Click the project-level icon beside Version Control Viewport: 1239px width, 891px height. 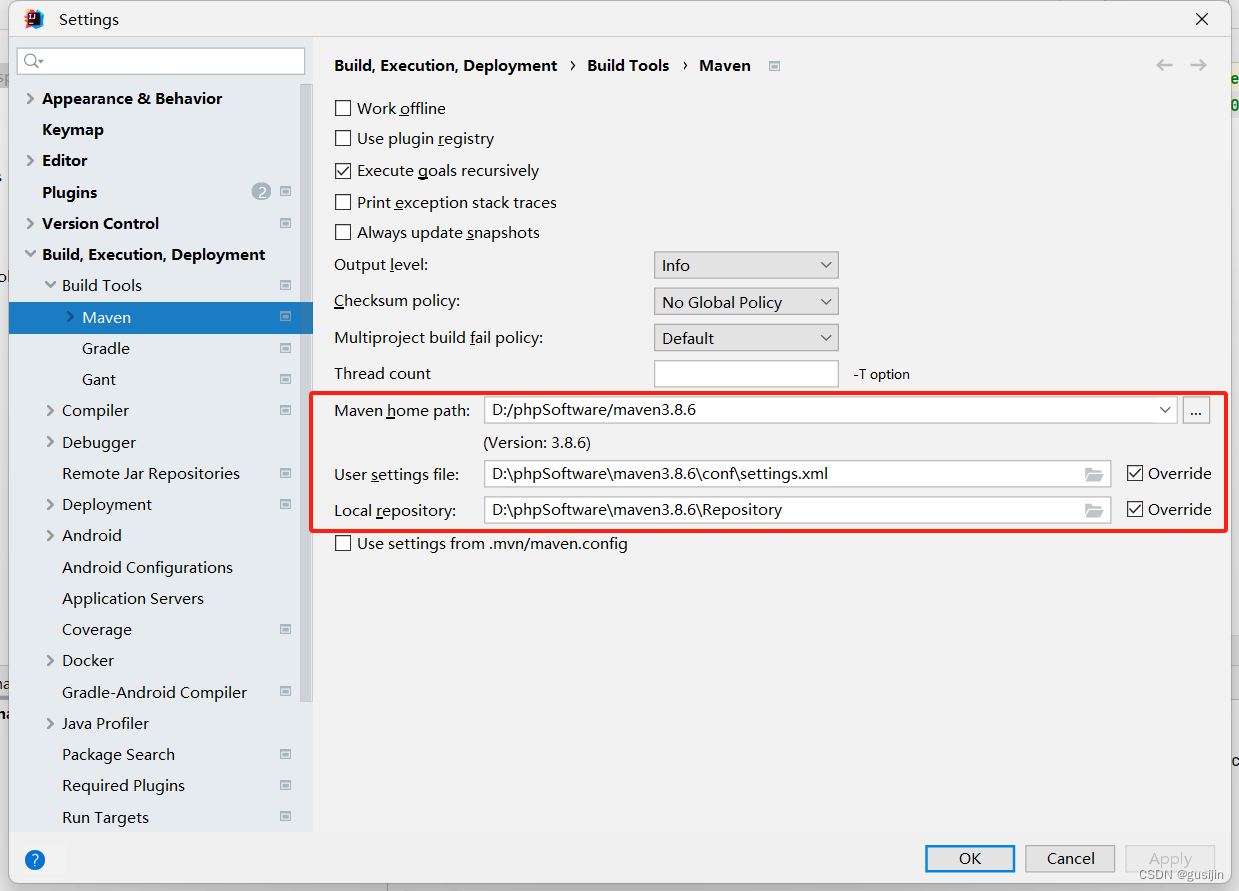[285, 223]
